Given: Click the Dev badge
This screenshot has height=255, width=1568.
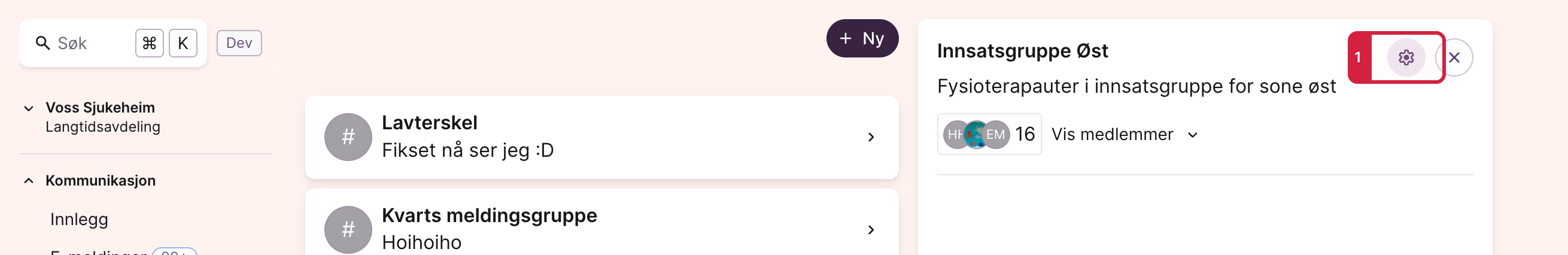Looking at the screenshot, I should [x=239, y=43].
